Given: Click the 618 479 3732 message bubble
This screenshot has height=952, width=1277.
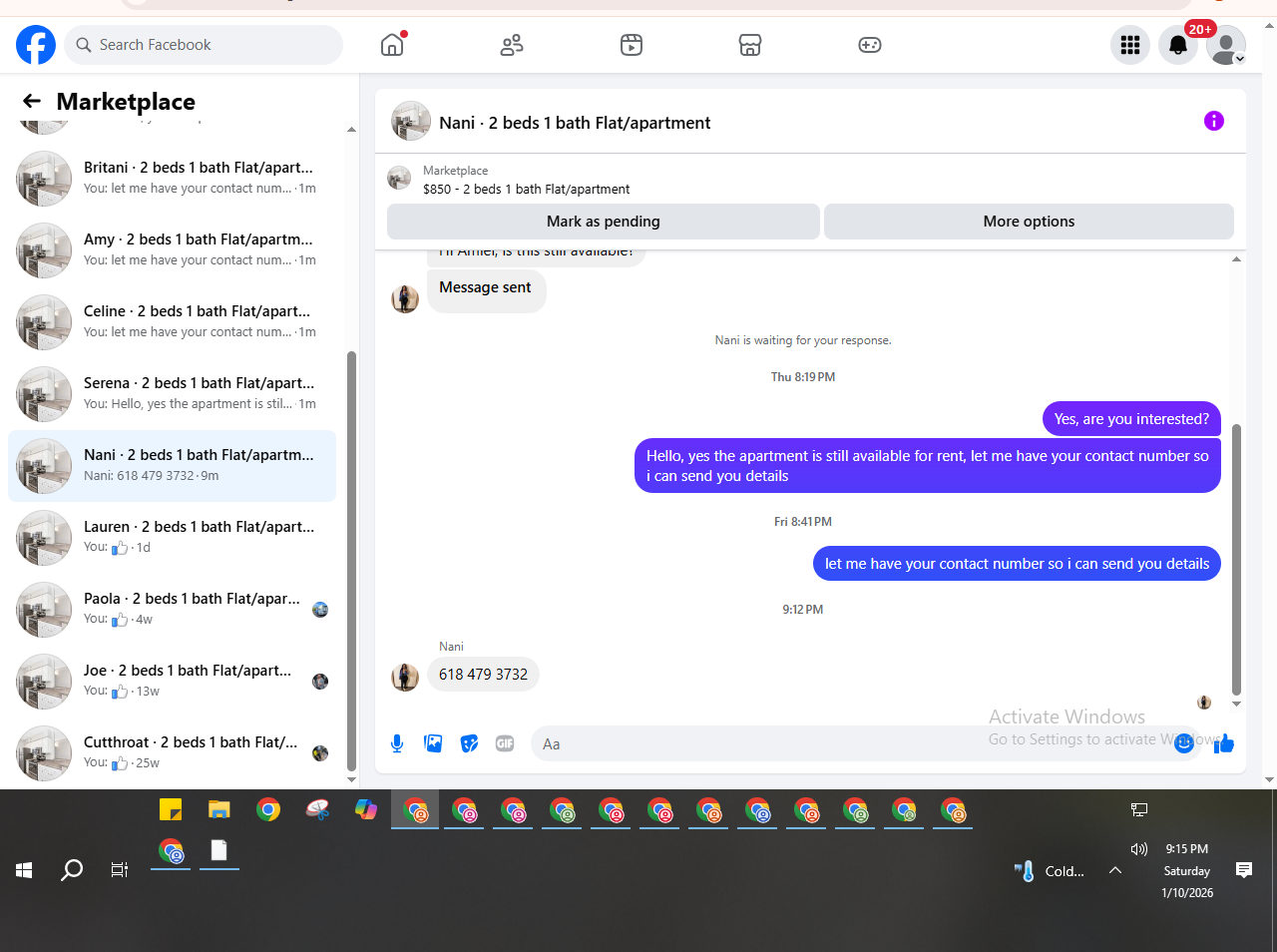Looking at the screenshot, I should (483, 675).
